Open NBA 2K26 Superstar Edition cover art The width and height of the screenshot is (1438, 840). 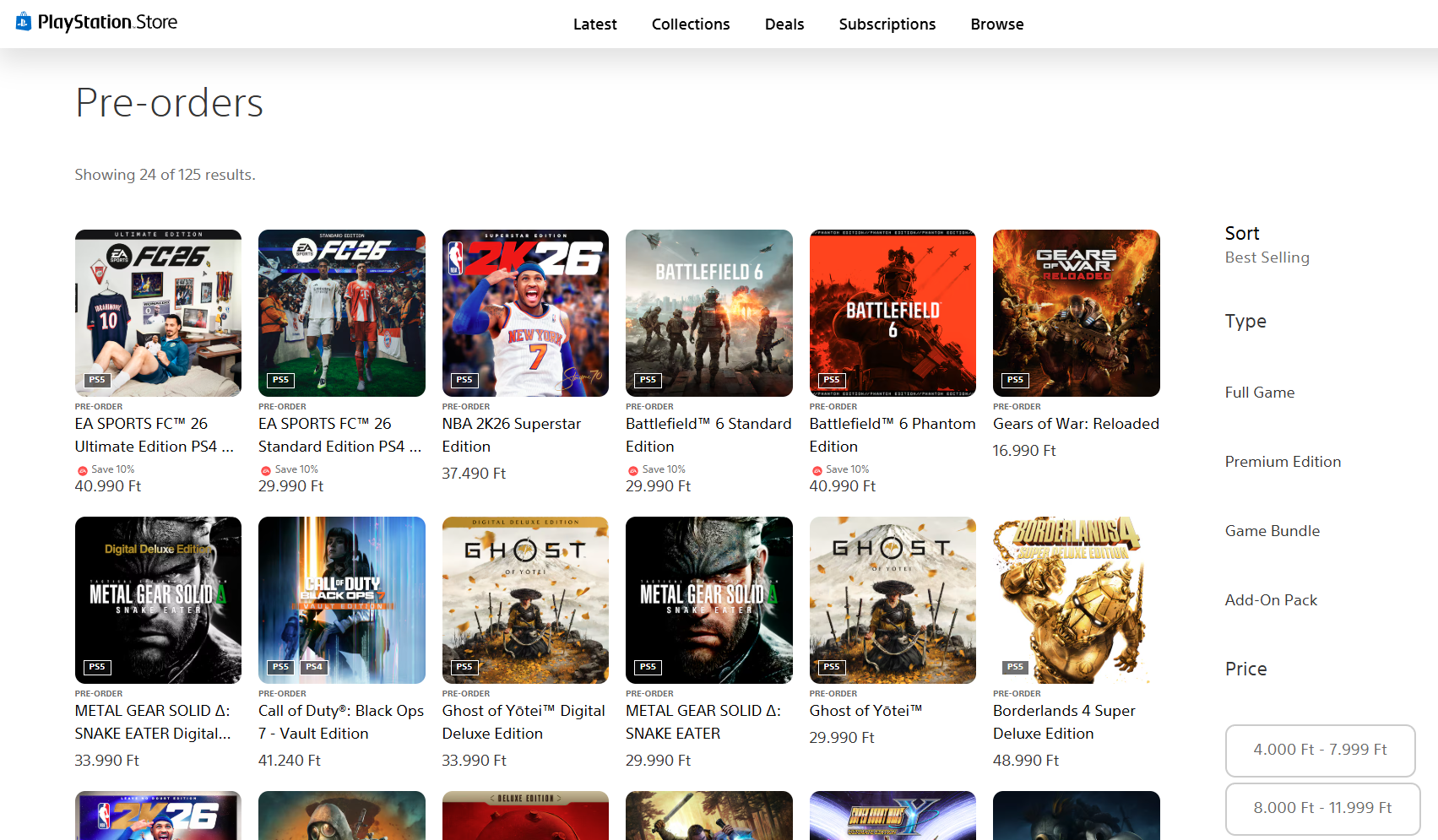[x=525, y=313]
